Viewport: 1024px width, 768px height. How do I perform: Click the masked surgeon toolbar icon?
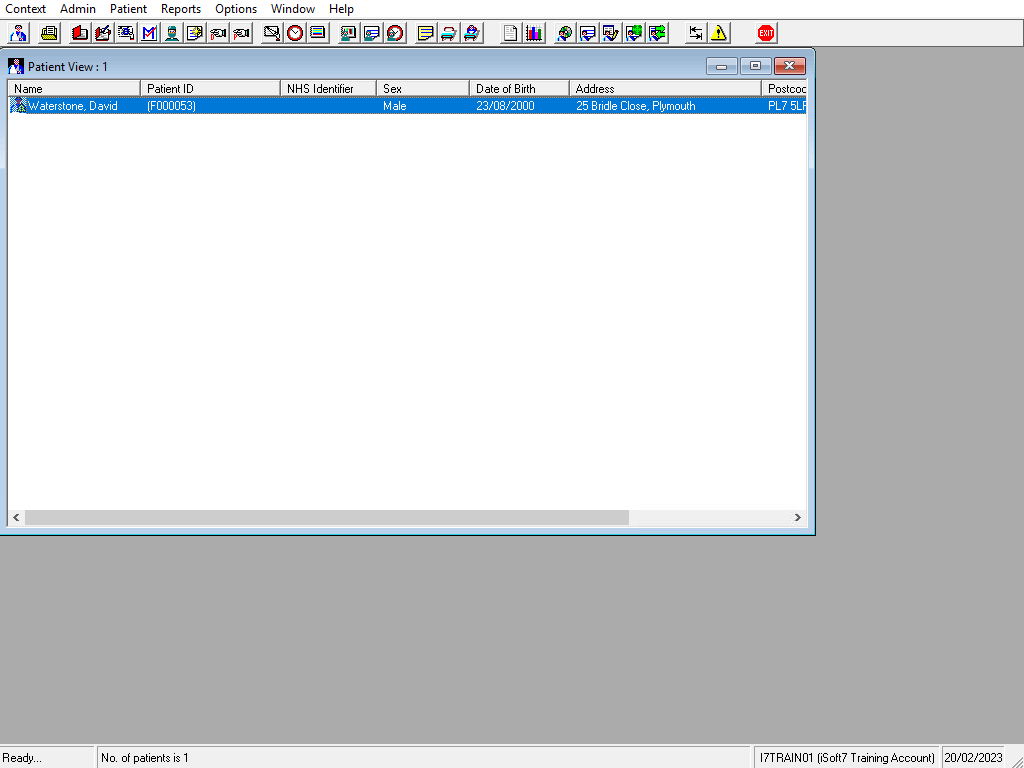(x=172, y=33)
